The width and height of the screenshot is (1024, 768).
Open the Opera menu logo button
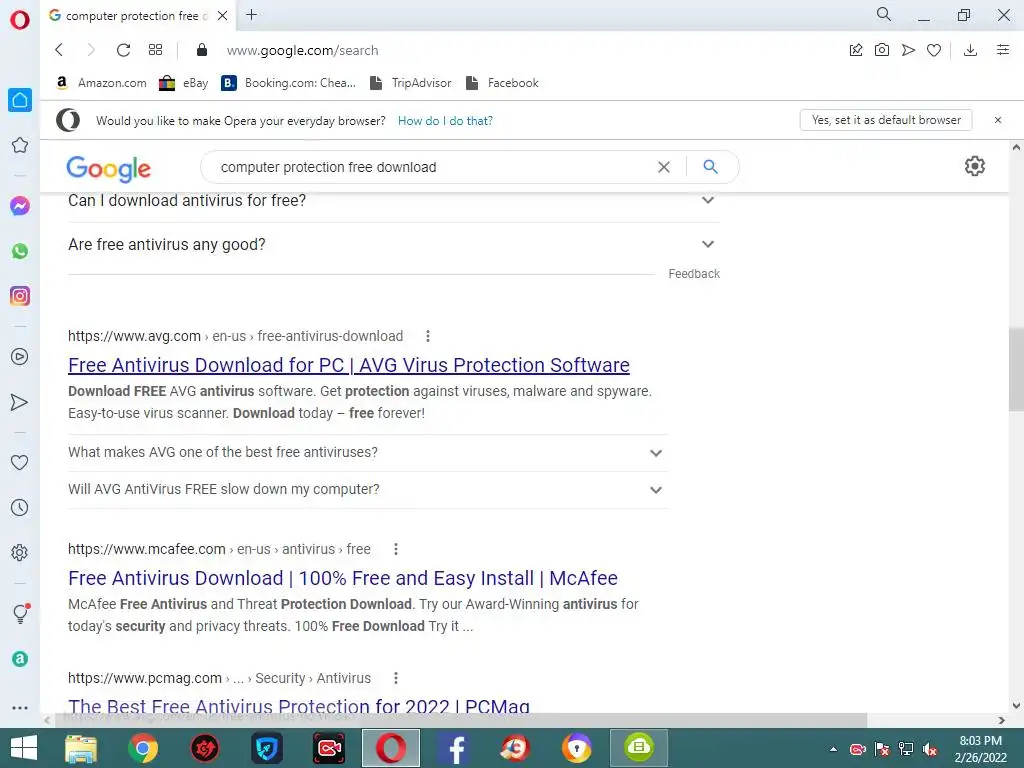point(20,19)
